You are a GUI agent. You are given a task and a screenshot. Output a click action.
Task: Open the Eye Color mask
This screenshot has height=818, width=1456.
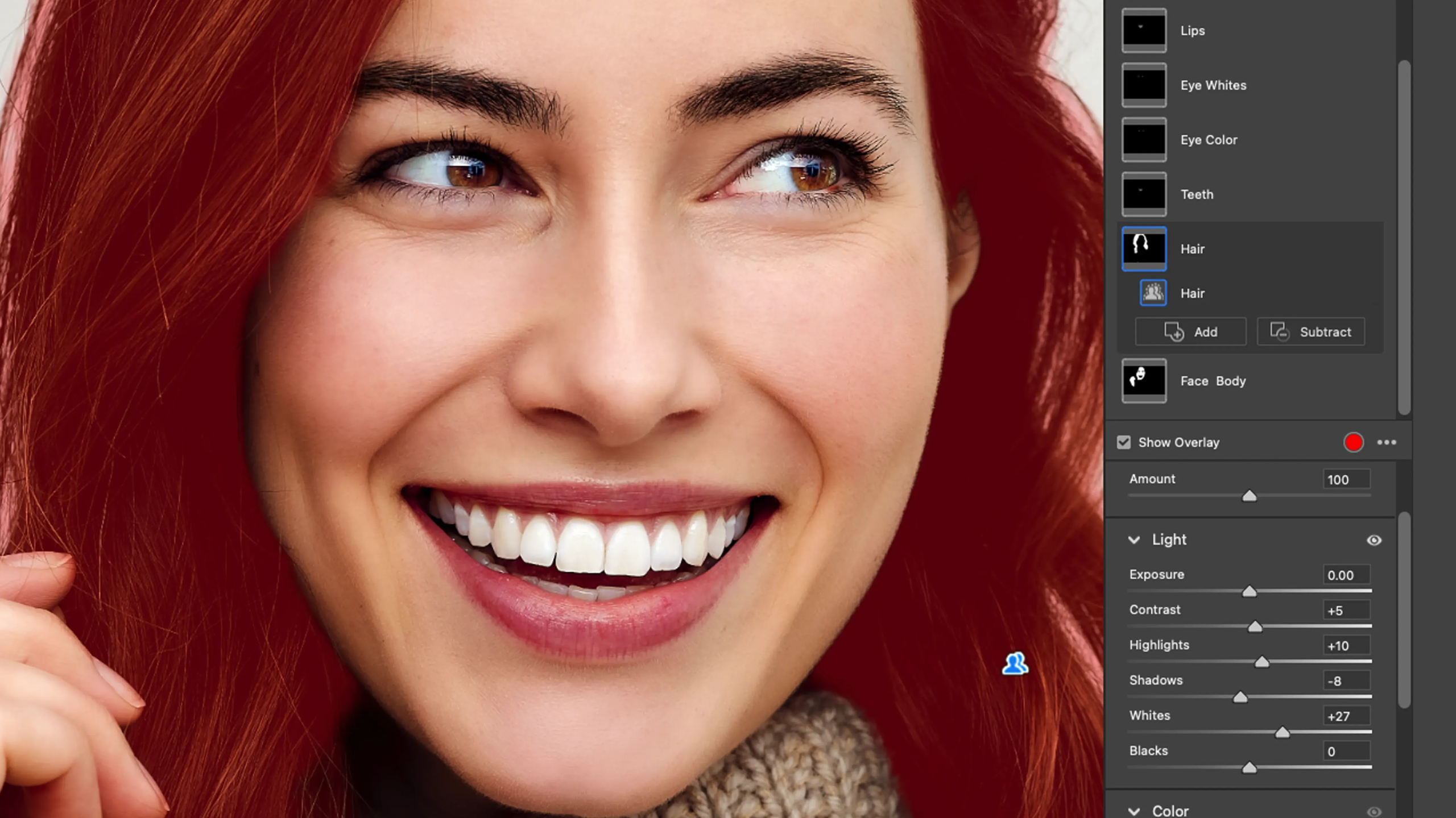pos(1144,140)
